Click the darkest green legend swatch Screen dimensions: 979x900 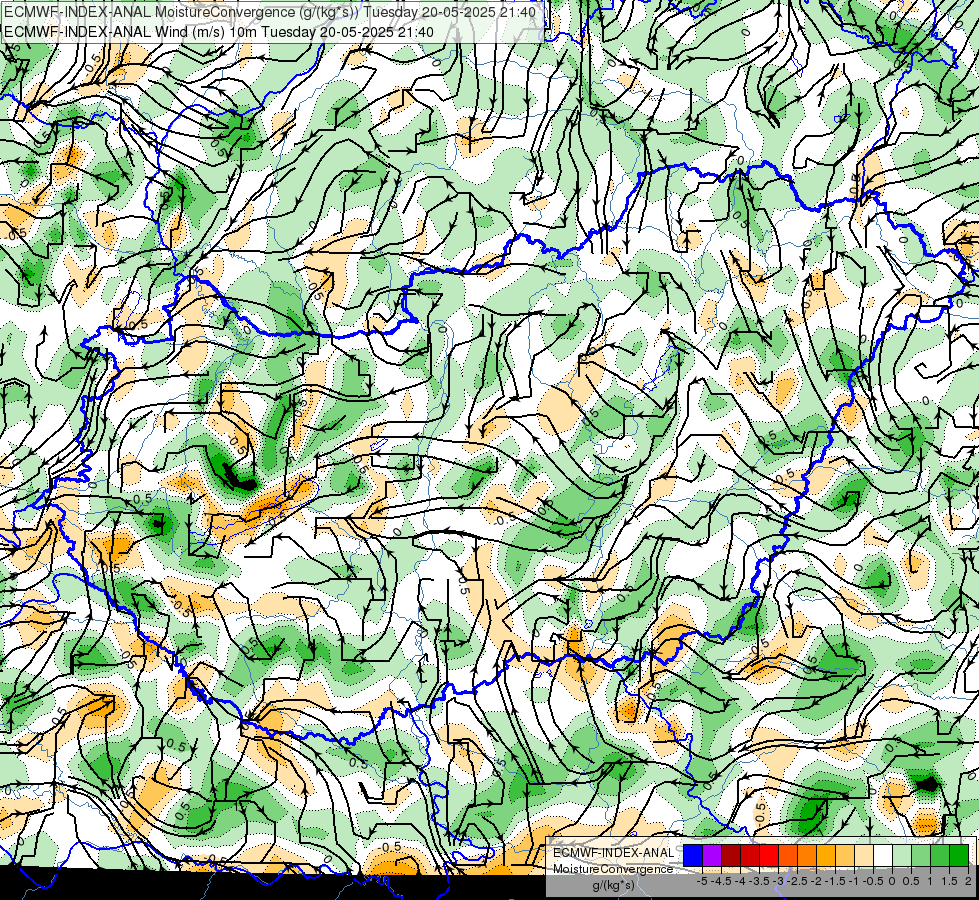pos(959,856)
